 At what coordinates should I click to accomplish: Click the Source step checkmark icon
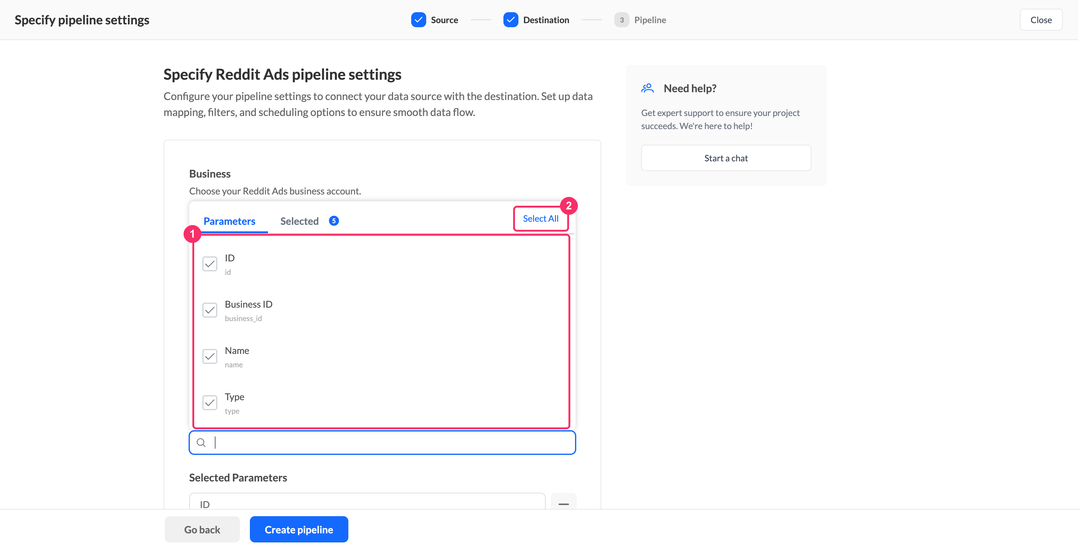click(x=419, y=20)
